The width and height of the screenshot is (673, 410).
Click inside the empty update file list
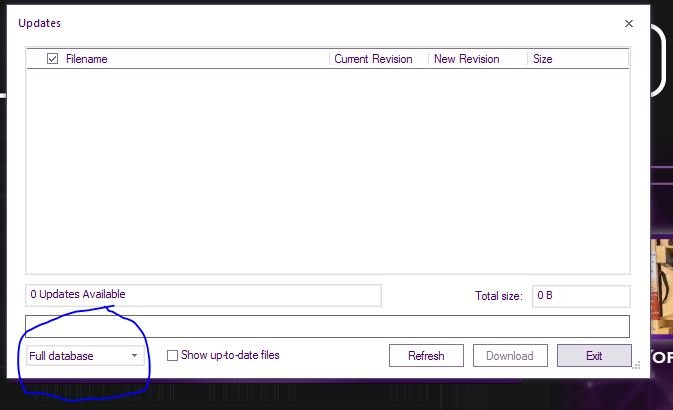[328, 170]
